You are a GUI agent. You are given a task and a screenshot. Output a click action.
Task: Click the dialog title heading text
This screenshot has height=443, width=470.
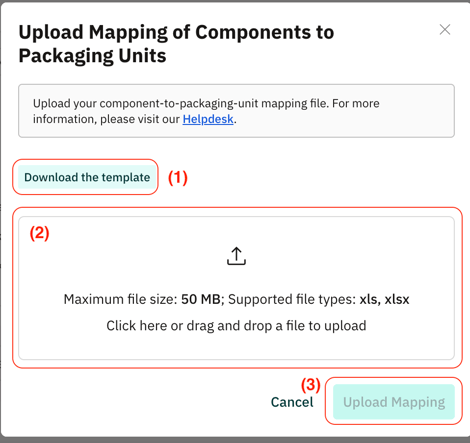(176, 44)
